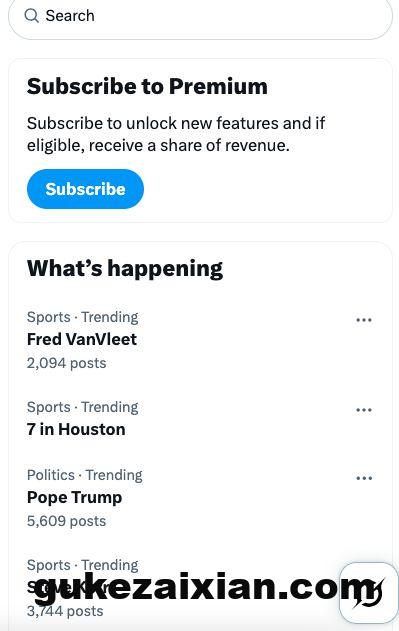Click the 2,094 posts count
This screenshot has height=631, width=399.
[66, 363]
